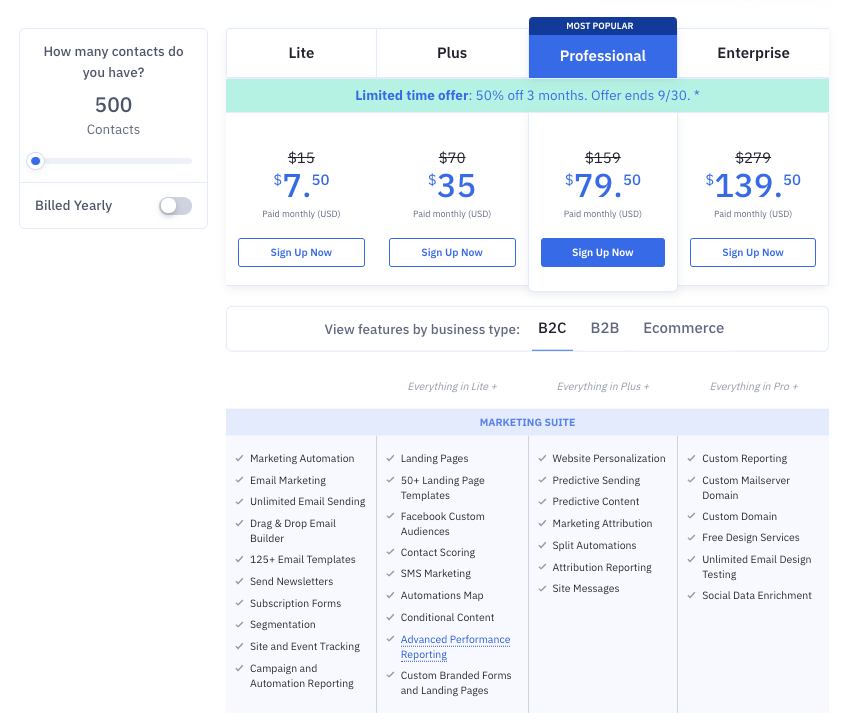The width and height of the screenshot is (857, 722).
Task: Sign up for the Professional plan
Action: click(603, 253)
